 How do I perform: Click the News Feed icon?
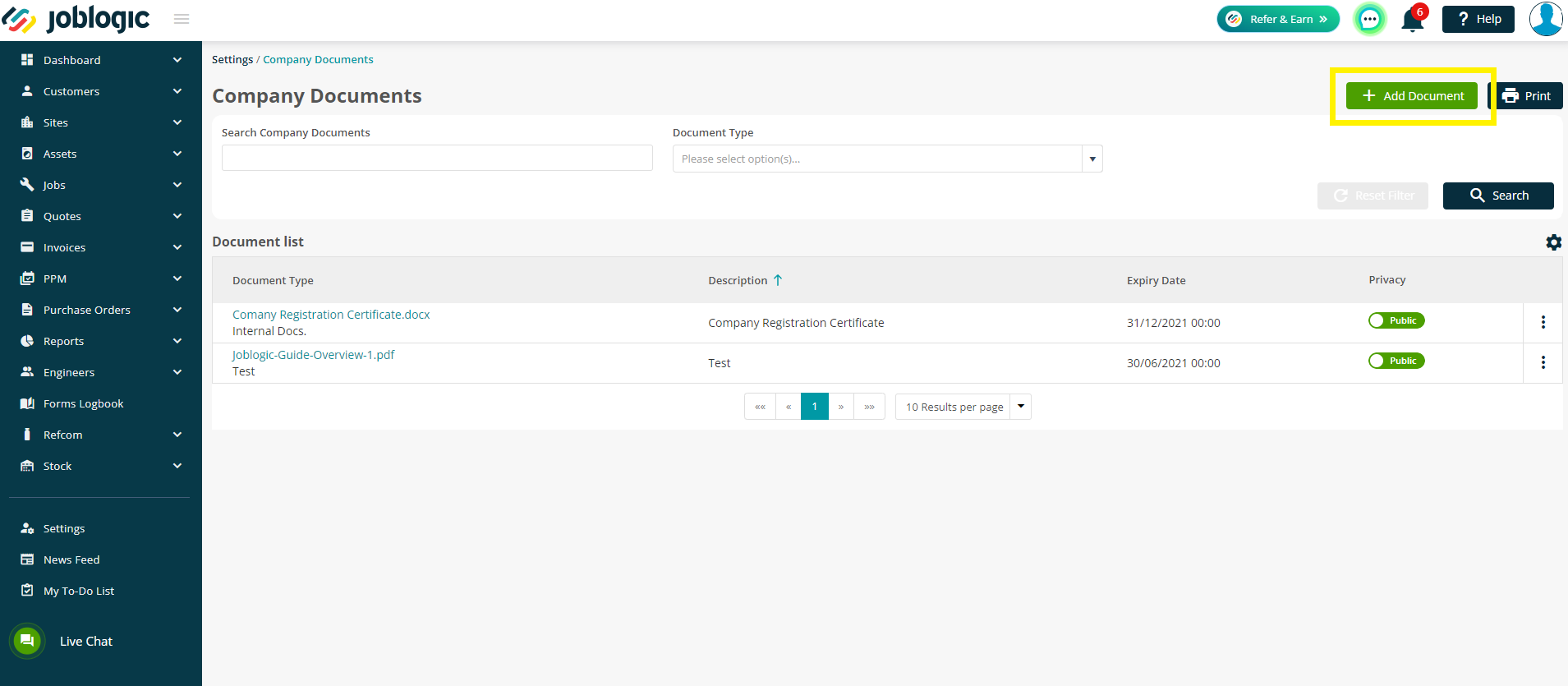click(x=27, y=559)
